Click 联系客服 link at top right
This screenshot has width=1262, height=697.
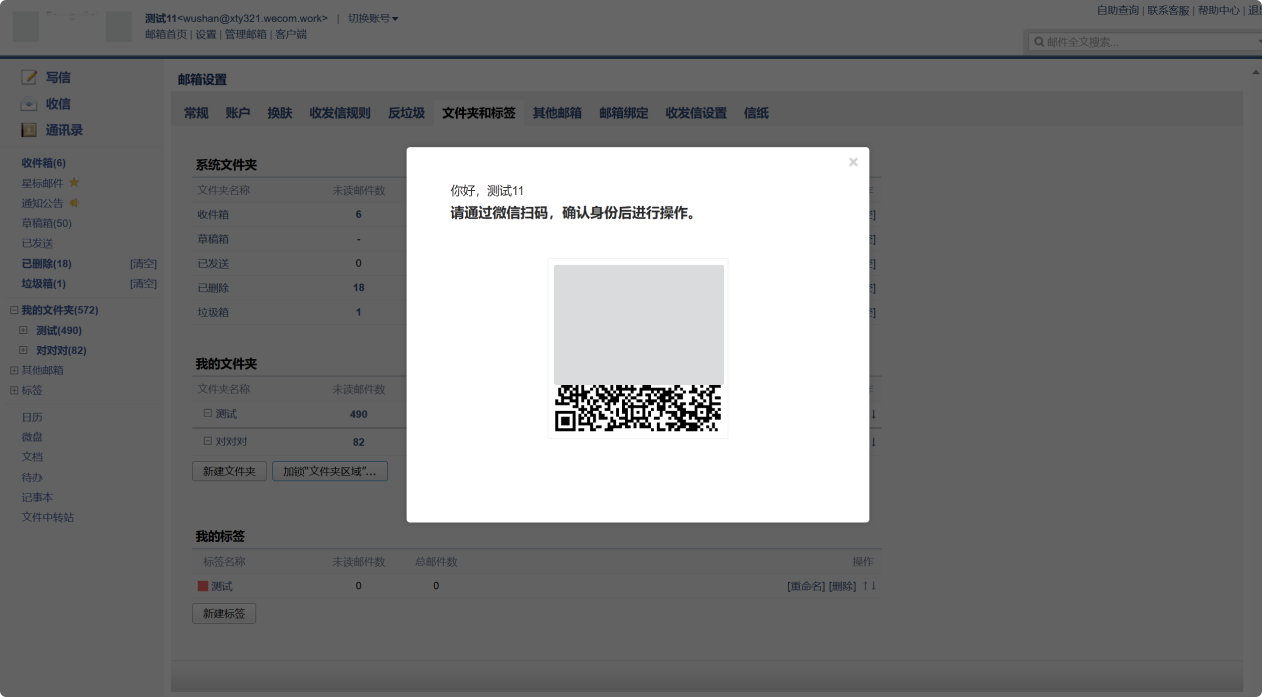point(1168,10)
